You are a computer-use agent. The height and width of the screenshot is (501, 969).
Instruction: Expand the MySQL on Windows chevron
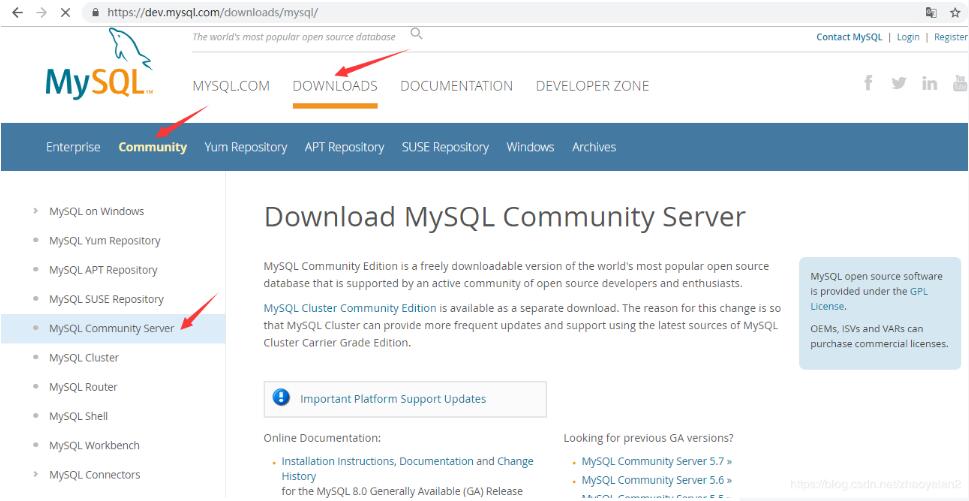36,211
